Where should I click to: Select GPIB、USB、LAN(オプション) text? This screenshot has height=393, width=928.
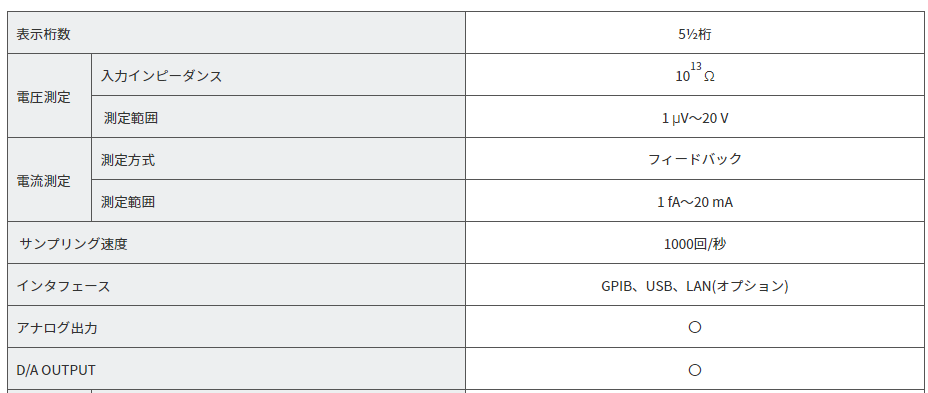click(695, 286)
